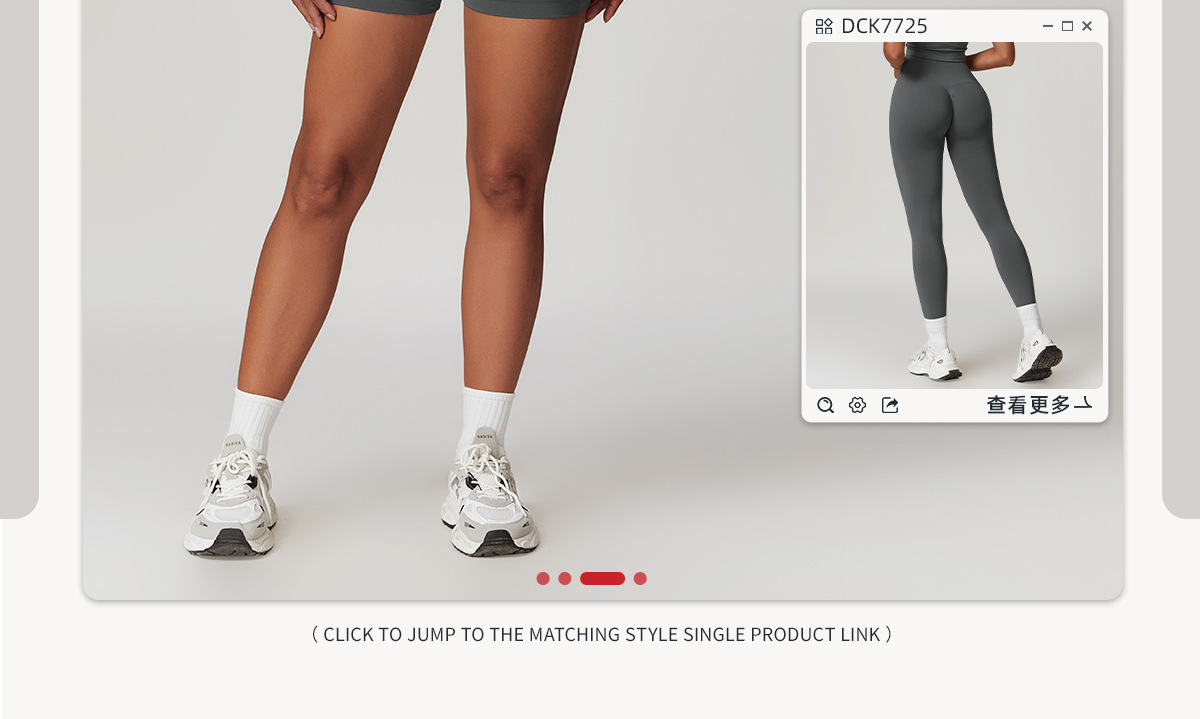This screenshot has width=1200, height=719.
Task: Open the magnifier search icon in popup
Action: point(825,405)
